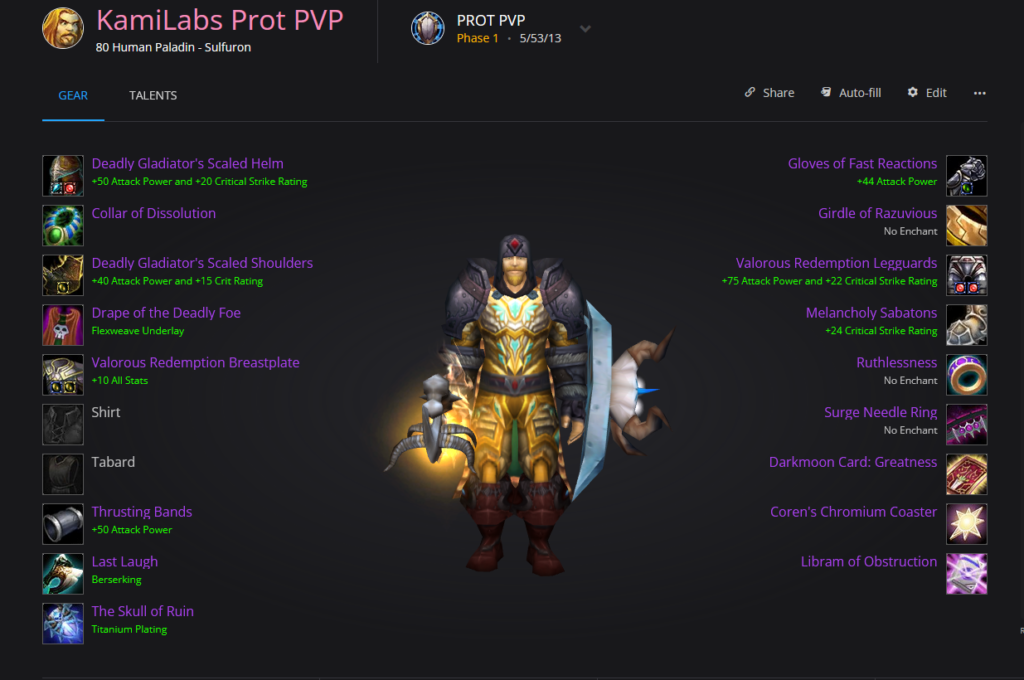Select the GEAR tab
Image resolution: width=1024 pixels, height=680 pixels.
coord(73,95)
